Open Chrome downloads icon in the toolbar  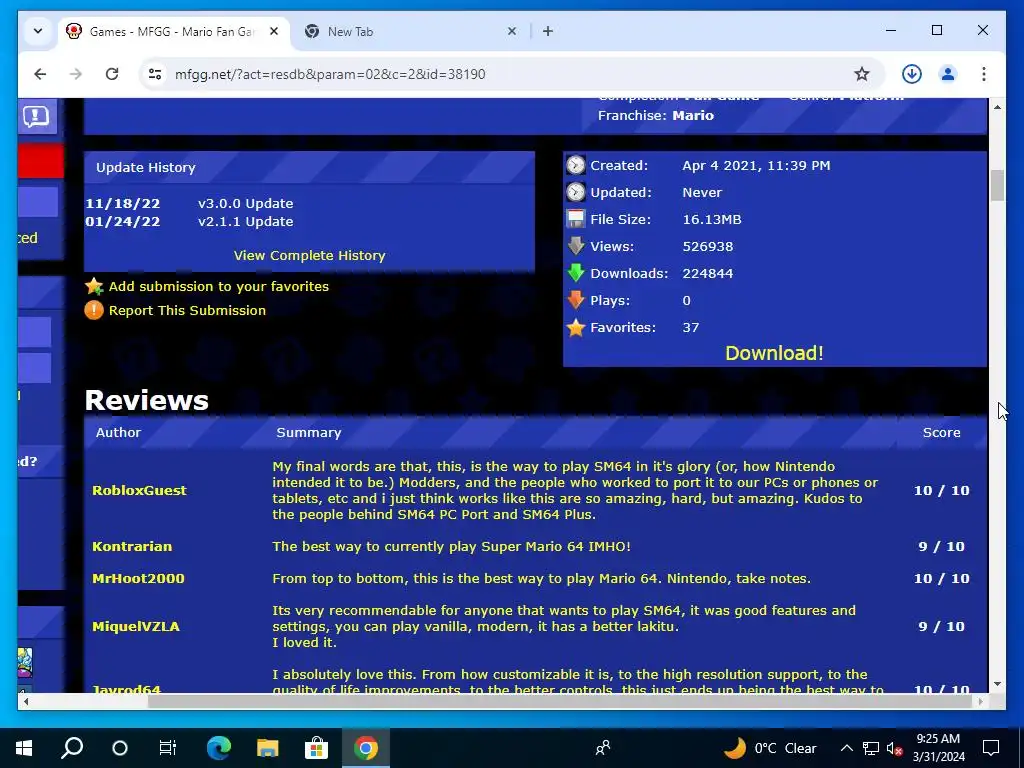tap(912, 74)
